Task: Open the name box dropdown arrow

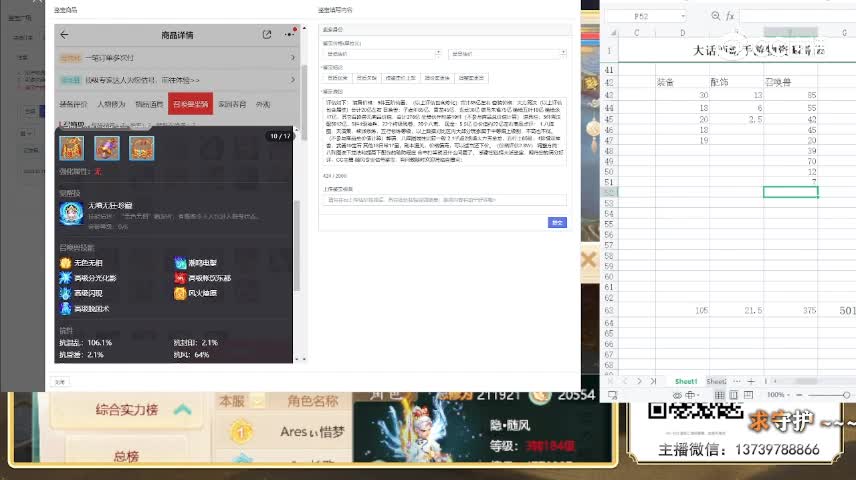Action: click(x=682, y=16)
